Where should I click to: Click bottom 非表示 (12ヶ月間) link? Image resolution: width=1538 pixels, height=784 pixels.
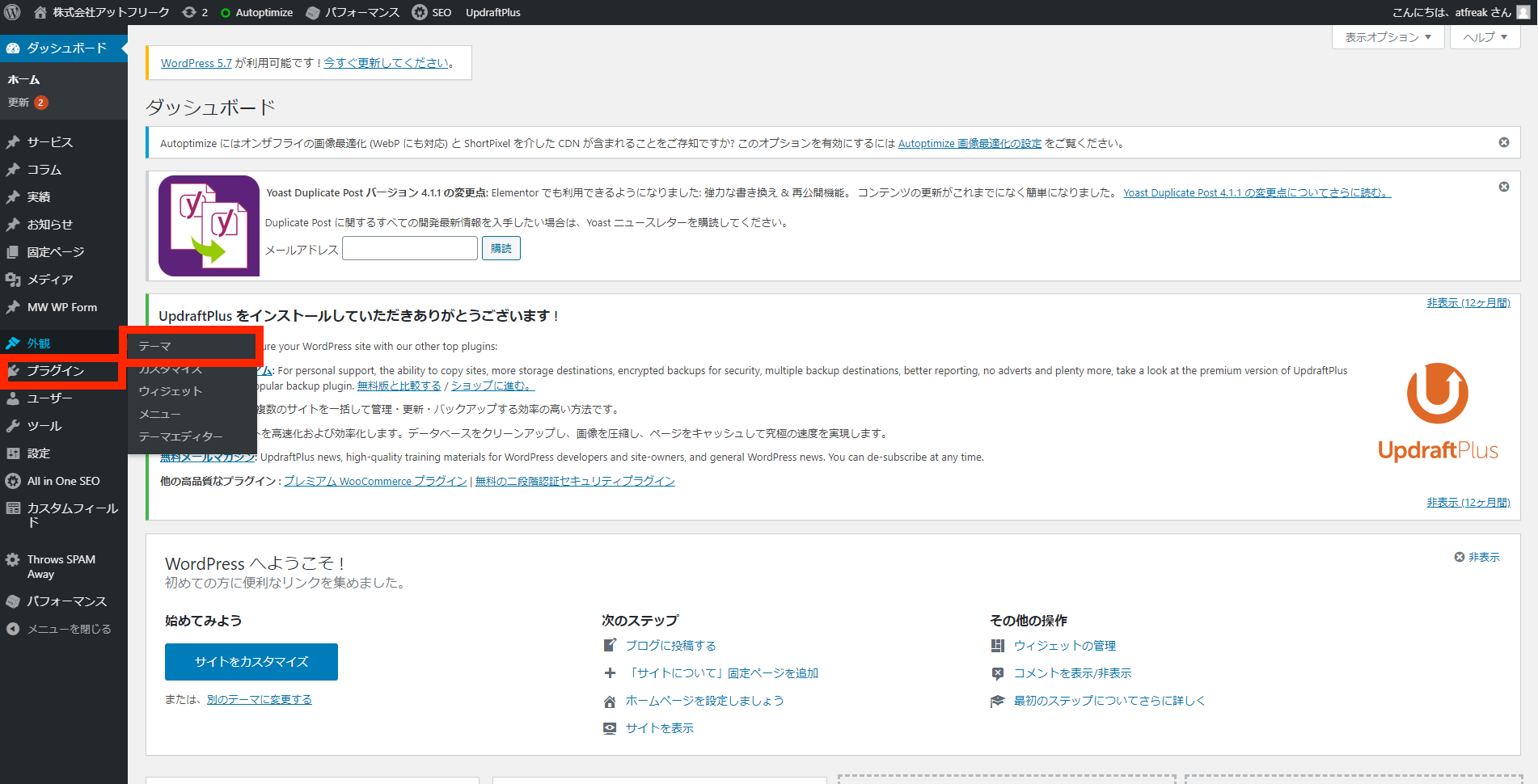click(1468, 502)
